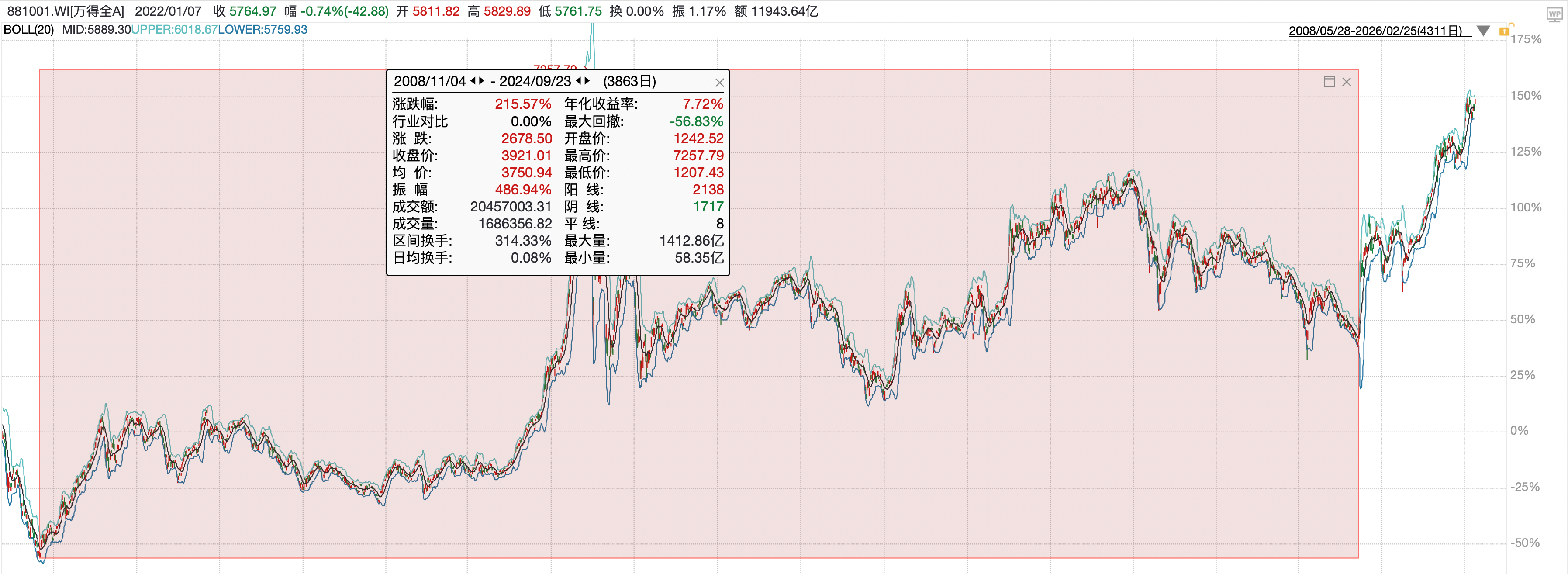Maximize the pink selection region

1330,82
